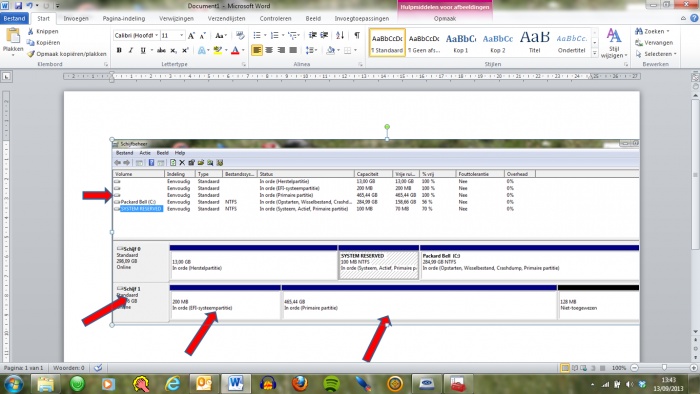Switch to the Invoegen tab
This screenshot has width=700, height=394.
click(76, 18)
